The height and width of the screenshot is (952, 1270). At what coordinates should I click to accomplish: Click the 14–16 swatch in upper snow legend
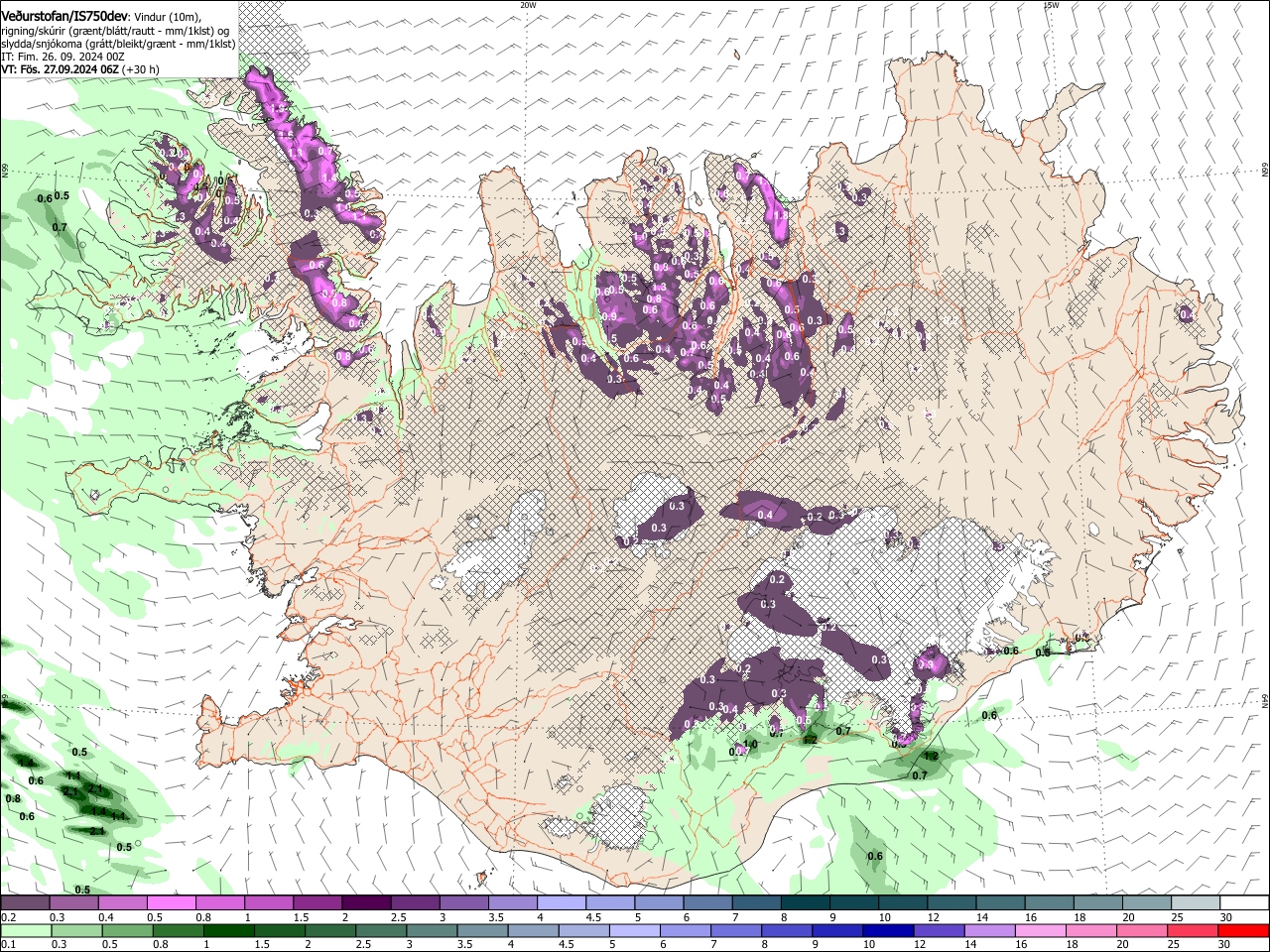click(x=999, y=903)
